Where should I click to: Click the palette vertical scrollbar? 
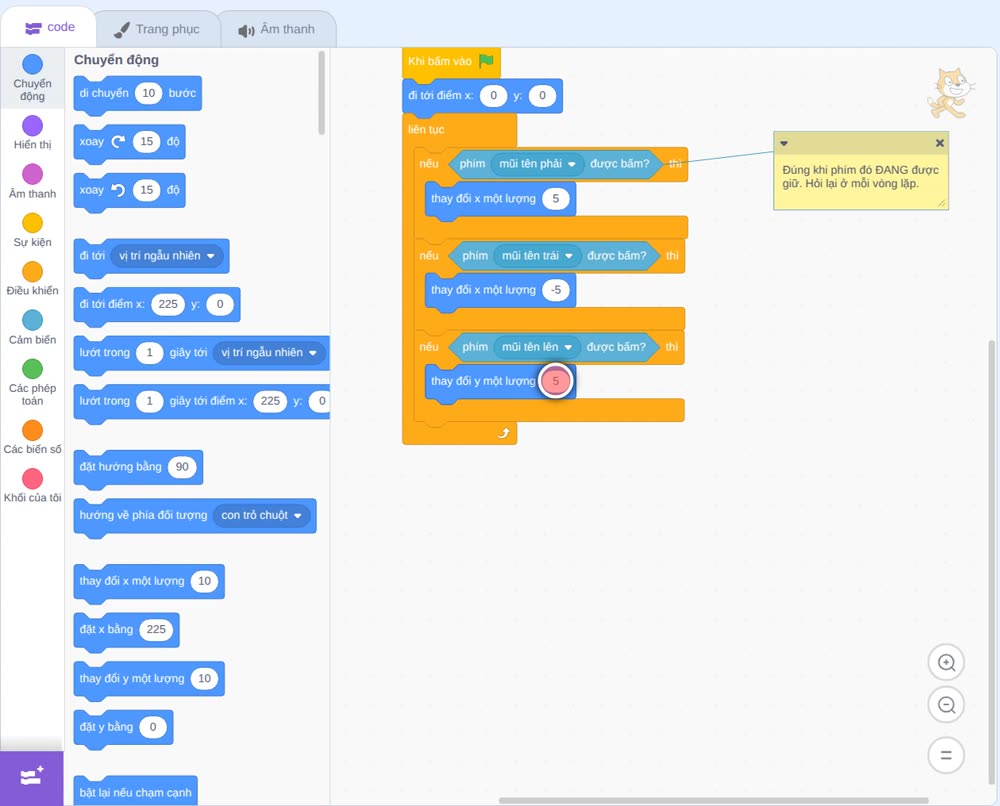(321, 93)
